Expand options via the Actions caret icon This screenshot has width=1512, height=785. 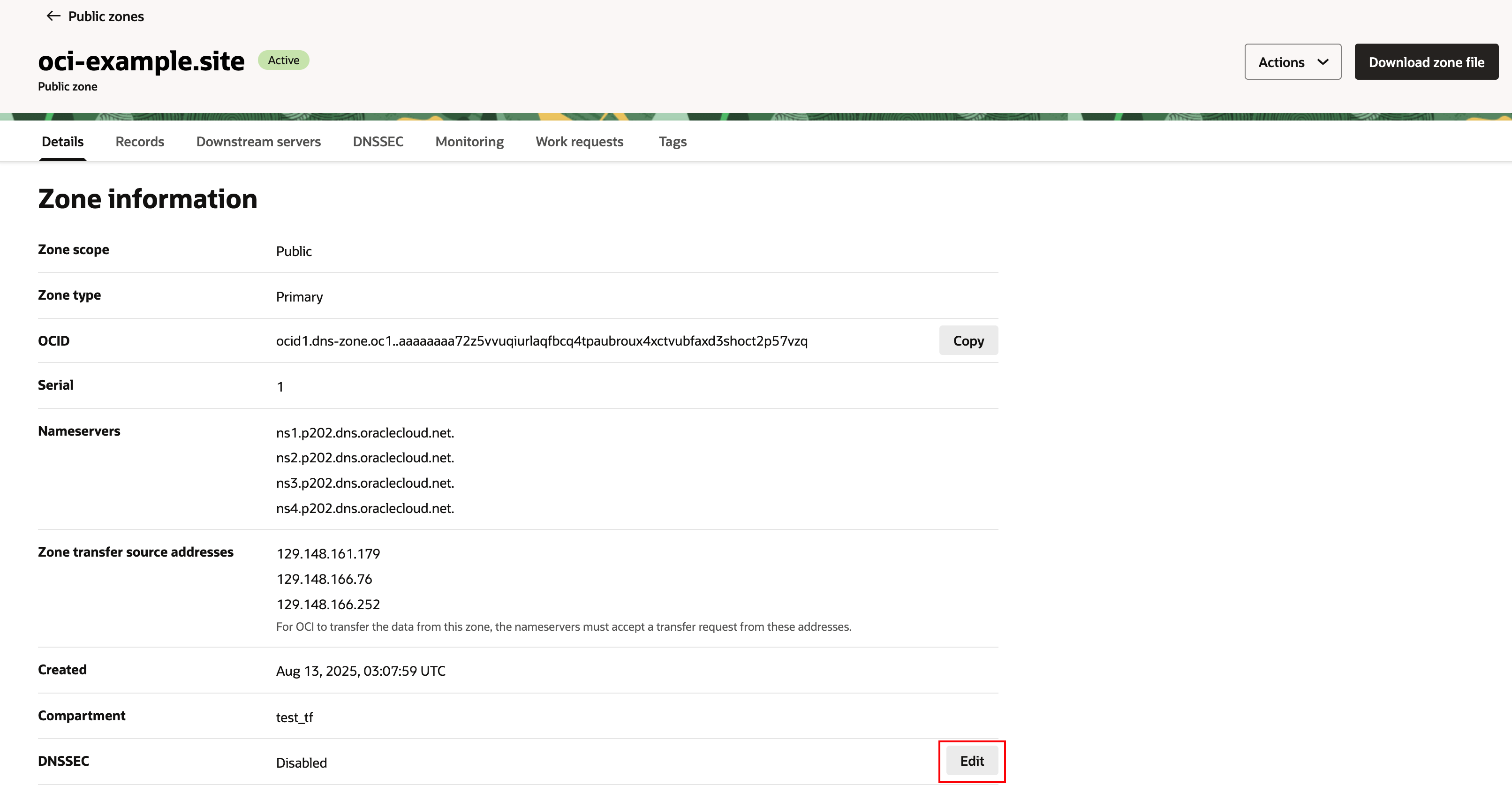coord(1323,61)
